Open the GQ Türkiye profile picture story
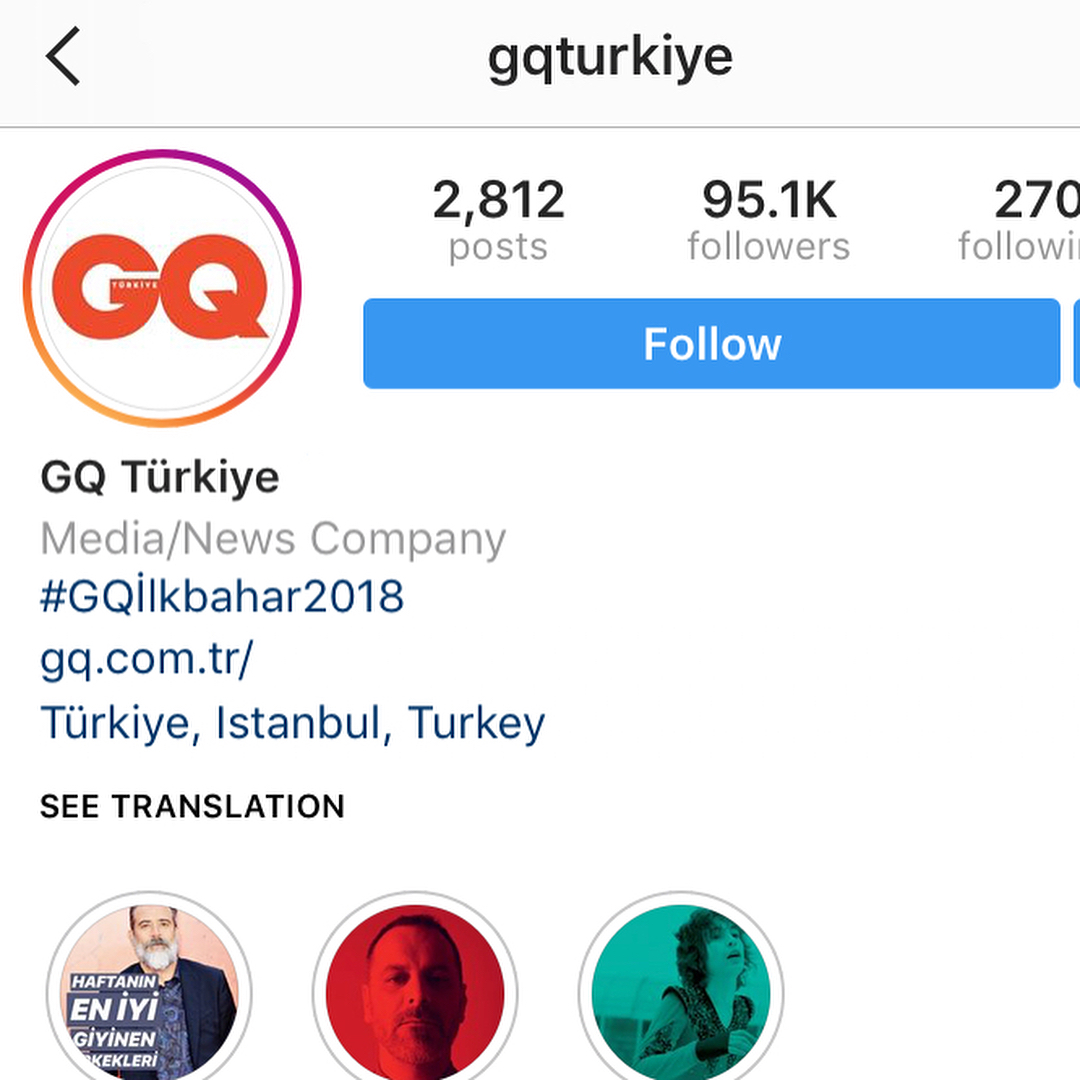Screen dimensions: 1080x1080 pos(162,288)
